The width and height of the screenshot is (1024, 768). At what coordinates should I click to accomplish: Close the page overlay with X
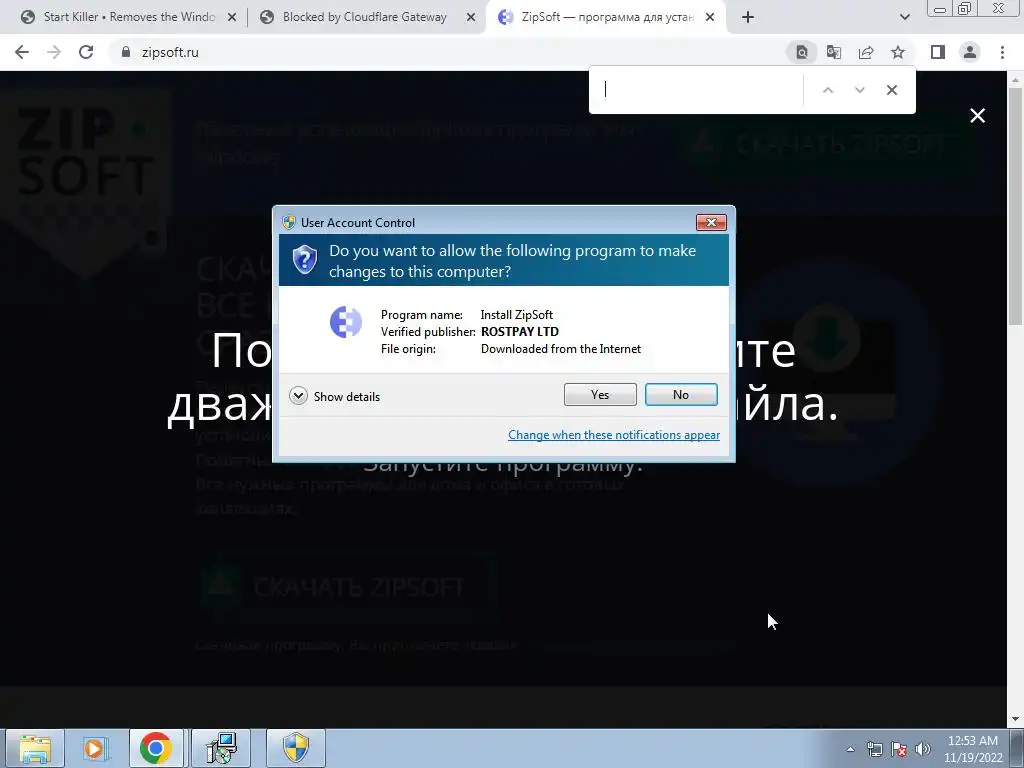(x=978, y=116)
